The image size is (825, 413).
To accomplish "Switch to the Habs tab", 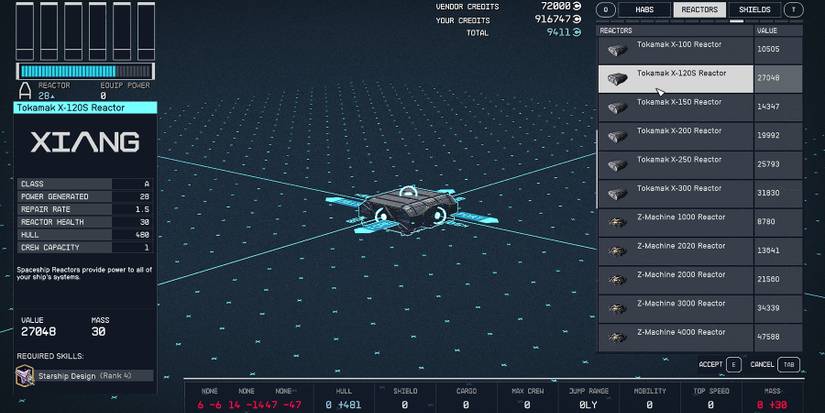I will [x=645, y=10].
